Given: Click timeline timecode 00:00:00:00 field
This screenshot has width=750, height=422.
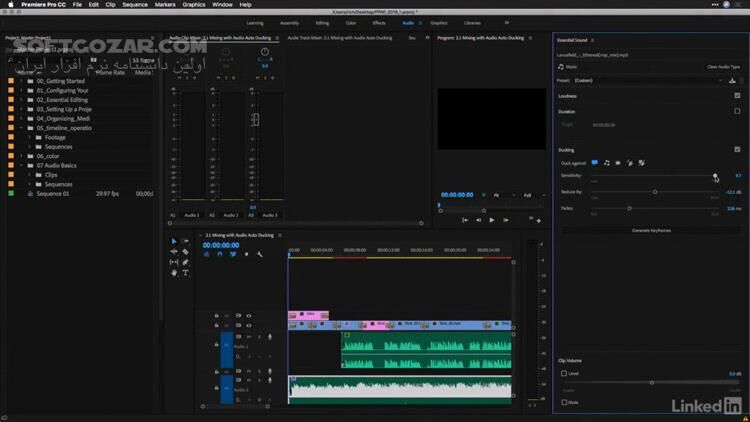Looking at the screenshot, I should [x=221, y=245].
